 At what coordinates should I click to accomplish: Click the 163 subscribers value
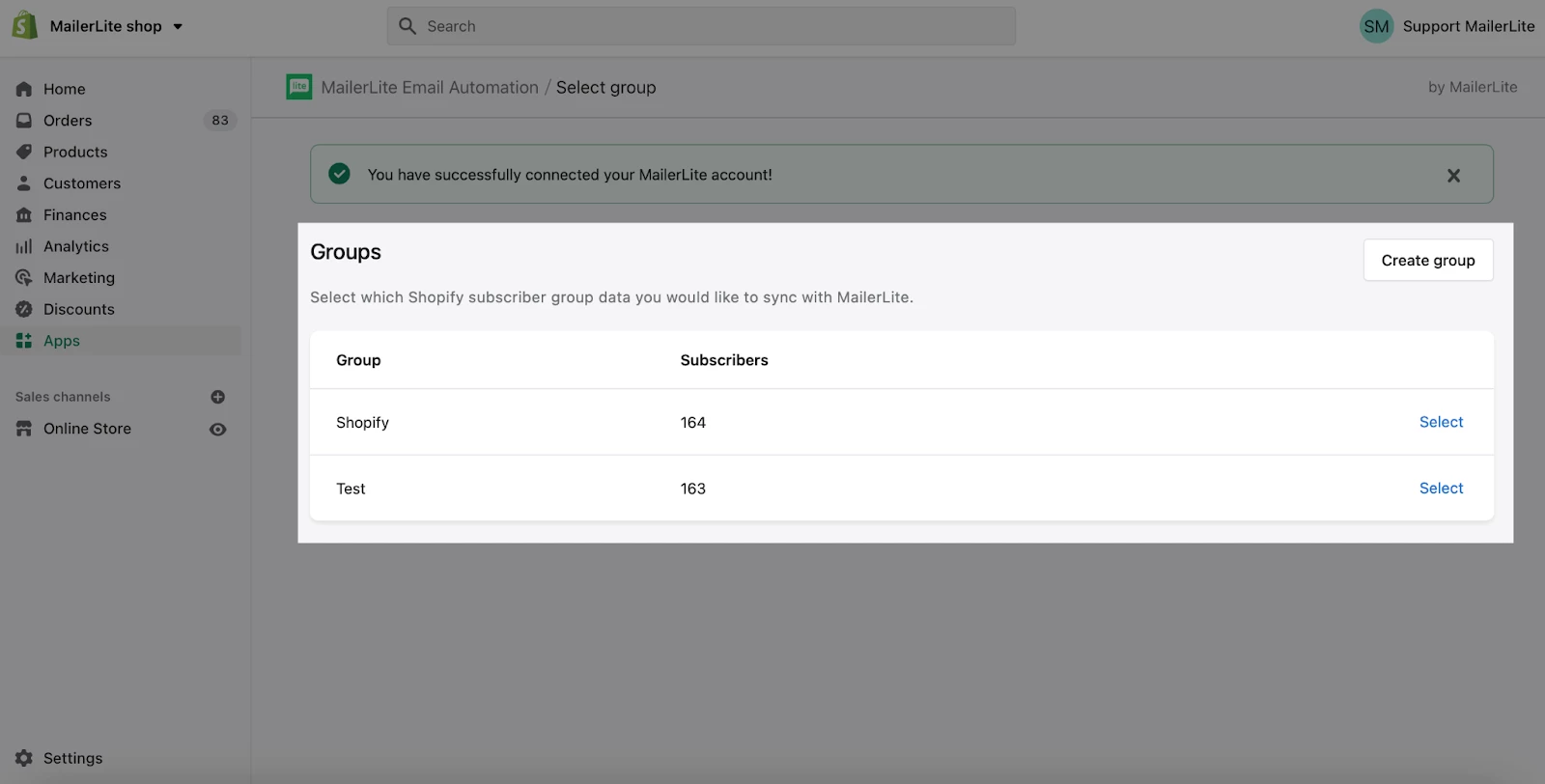pos(692,489)
